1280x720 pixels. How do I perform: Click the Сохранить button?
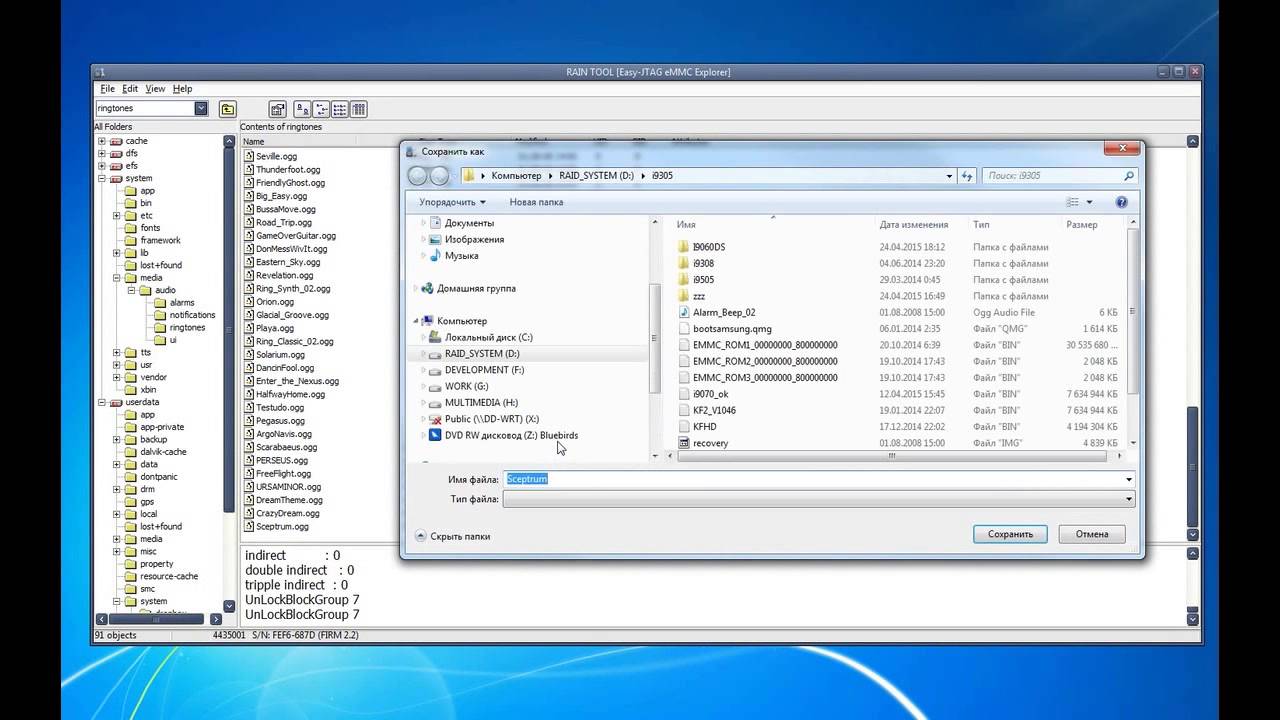coord(1010,534)
